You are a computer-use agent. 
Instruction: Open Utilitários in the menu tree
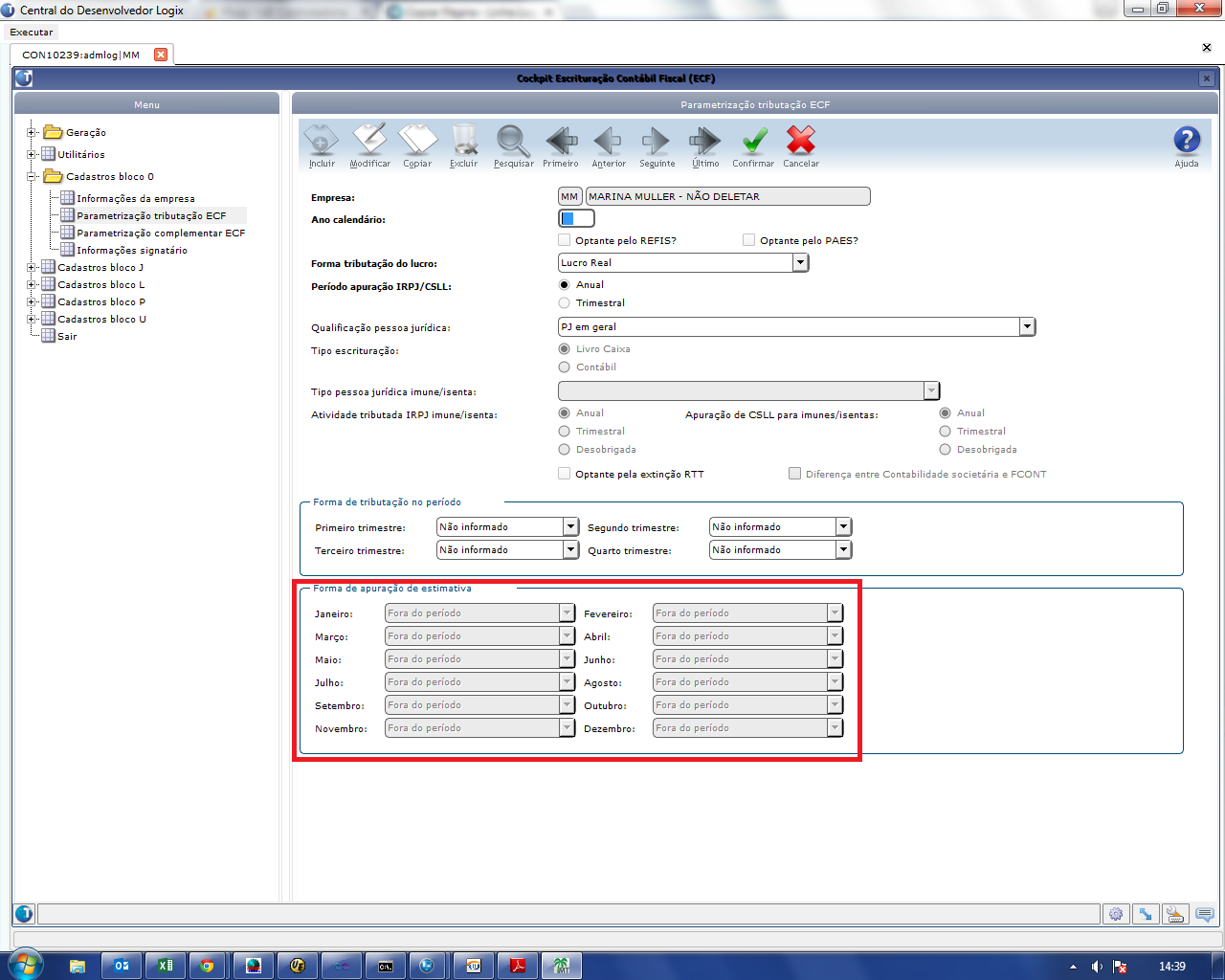click(x=81, y=154)
